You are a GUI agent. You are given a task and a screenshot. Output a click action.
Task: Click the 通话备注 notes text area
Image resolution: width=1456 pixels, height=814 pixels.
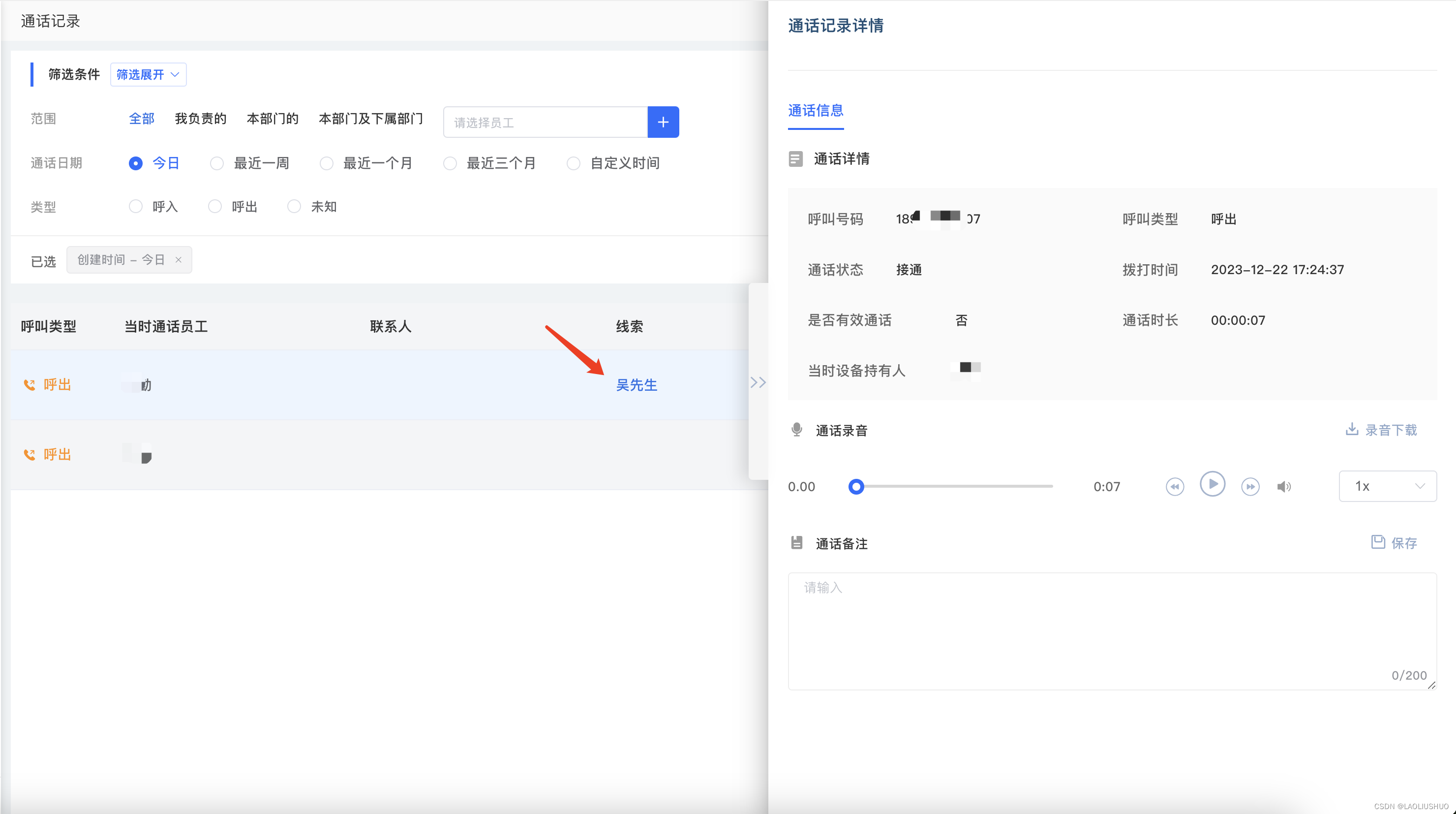tap(1111, 631)
